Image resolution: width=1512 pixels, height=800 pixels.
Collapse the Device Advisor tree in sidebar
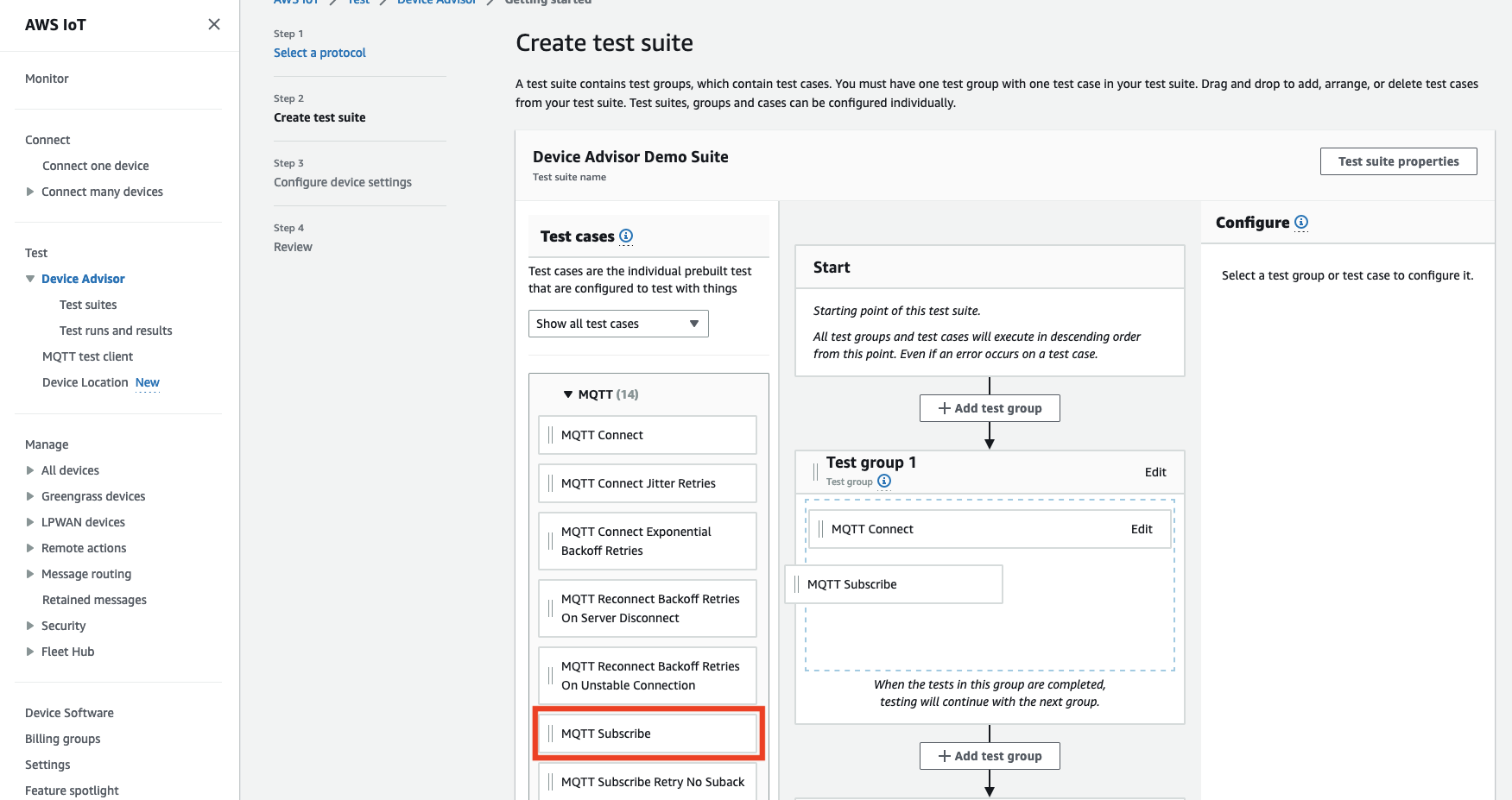coord(29,278)
